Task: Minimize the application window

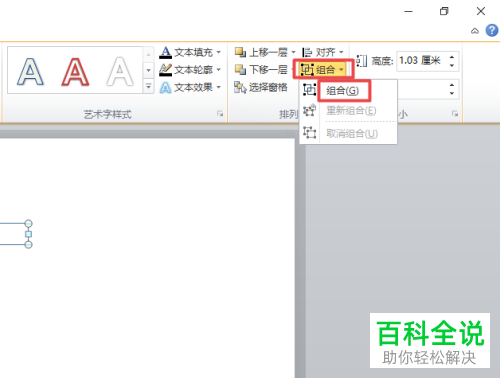Action: coord(408,11)
